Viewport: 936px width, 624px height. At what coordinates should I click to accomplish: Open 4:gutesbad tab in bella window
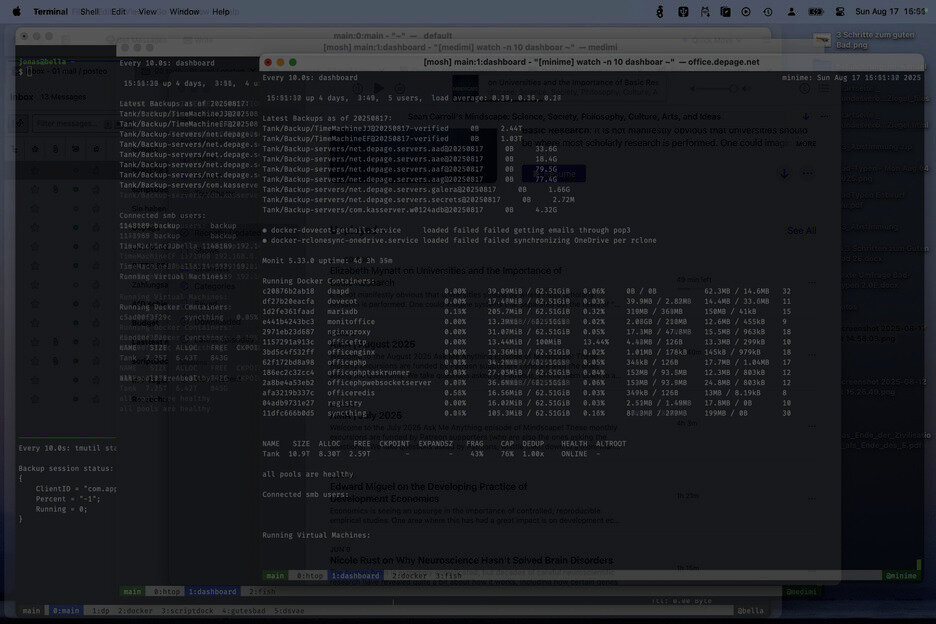click(244, 611)
